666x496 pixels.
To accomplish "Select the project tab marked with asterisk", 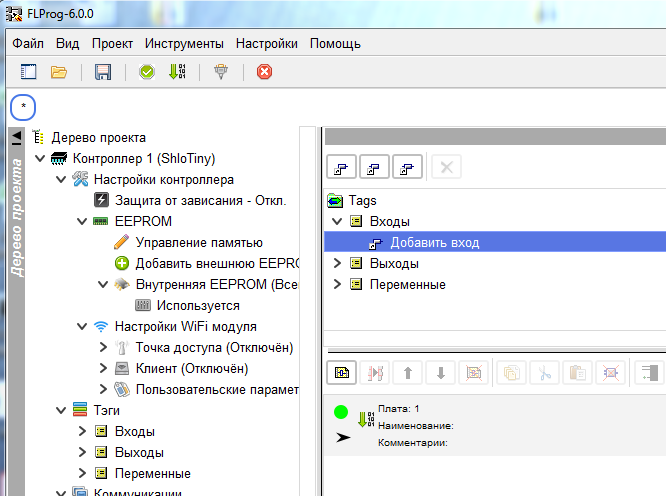I will coord(23,107).
